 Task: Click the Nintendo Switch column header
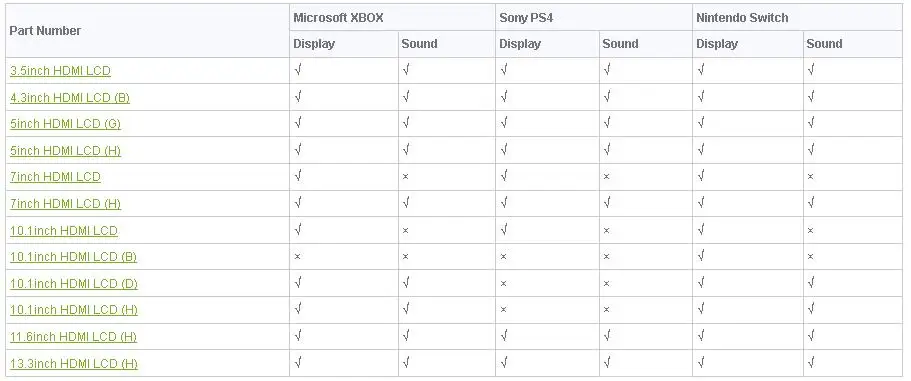pos(743,18)
